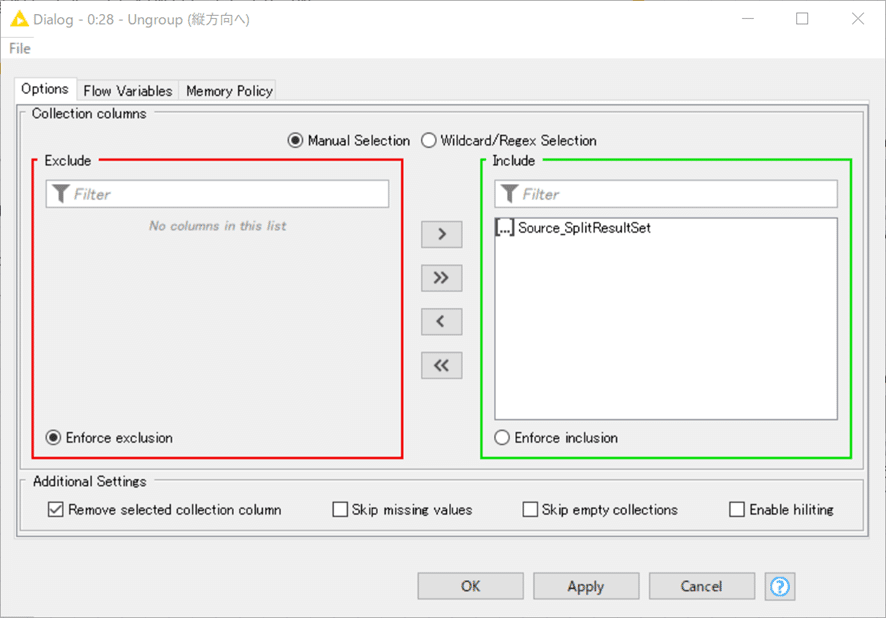
Task: Move all columns to Exclude with double left arrow
Action: 441,365
